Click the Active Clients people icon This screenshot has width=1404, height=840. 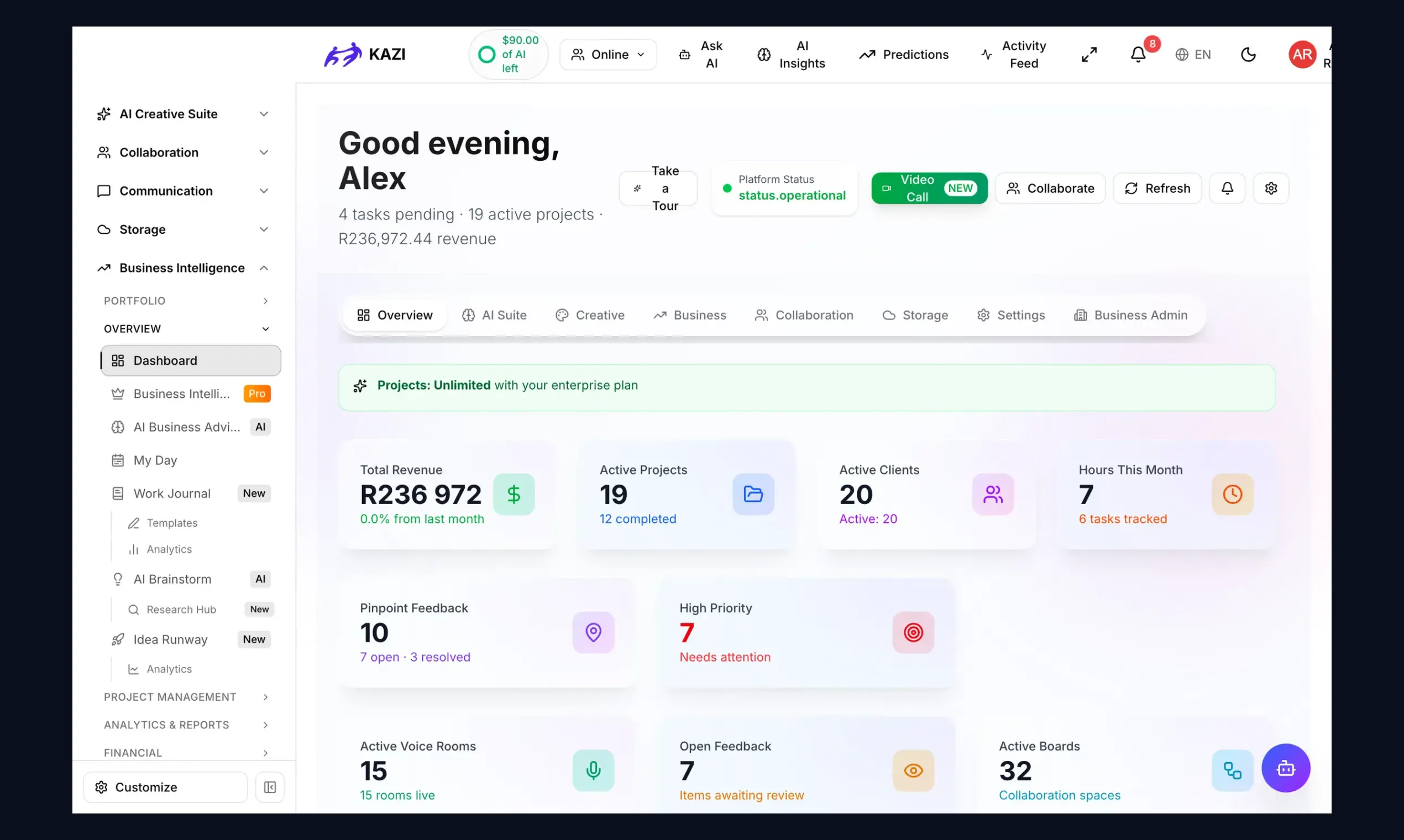pos(992,494)
